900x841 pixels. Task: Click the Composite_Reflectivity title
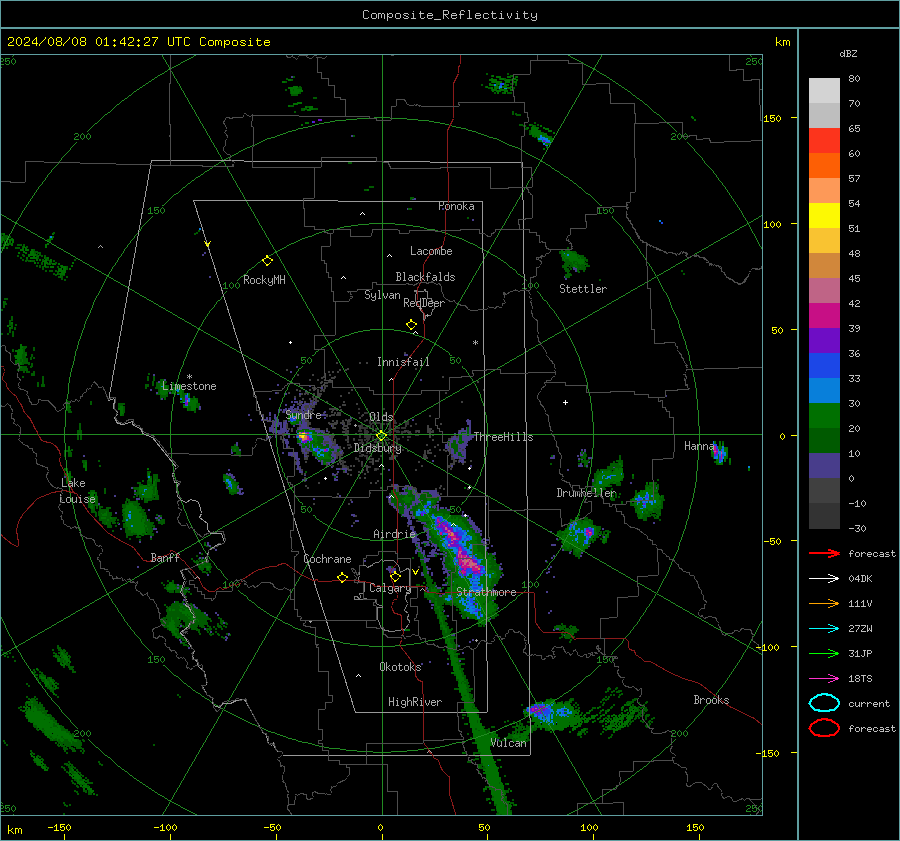[x=449, y=15]
